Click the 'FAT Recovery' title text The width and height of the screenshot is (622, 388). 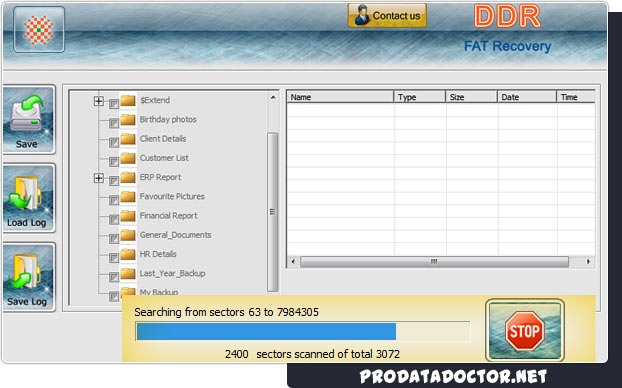click(x=507, y=46)
